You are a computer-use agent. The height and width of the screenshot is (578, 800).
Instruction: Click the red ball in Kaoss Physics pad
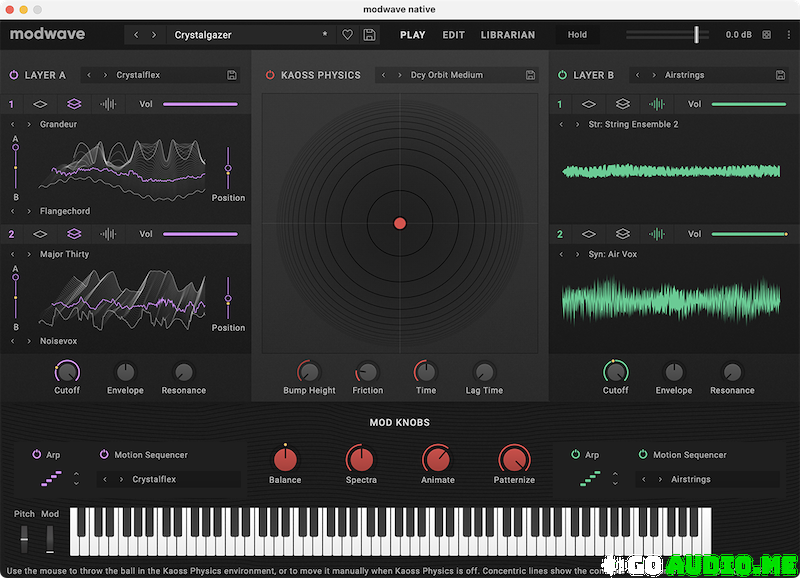(400, 223)
